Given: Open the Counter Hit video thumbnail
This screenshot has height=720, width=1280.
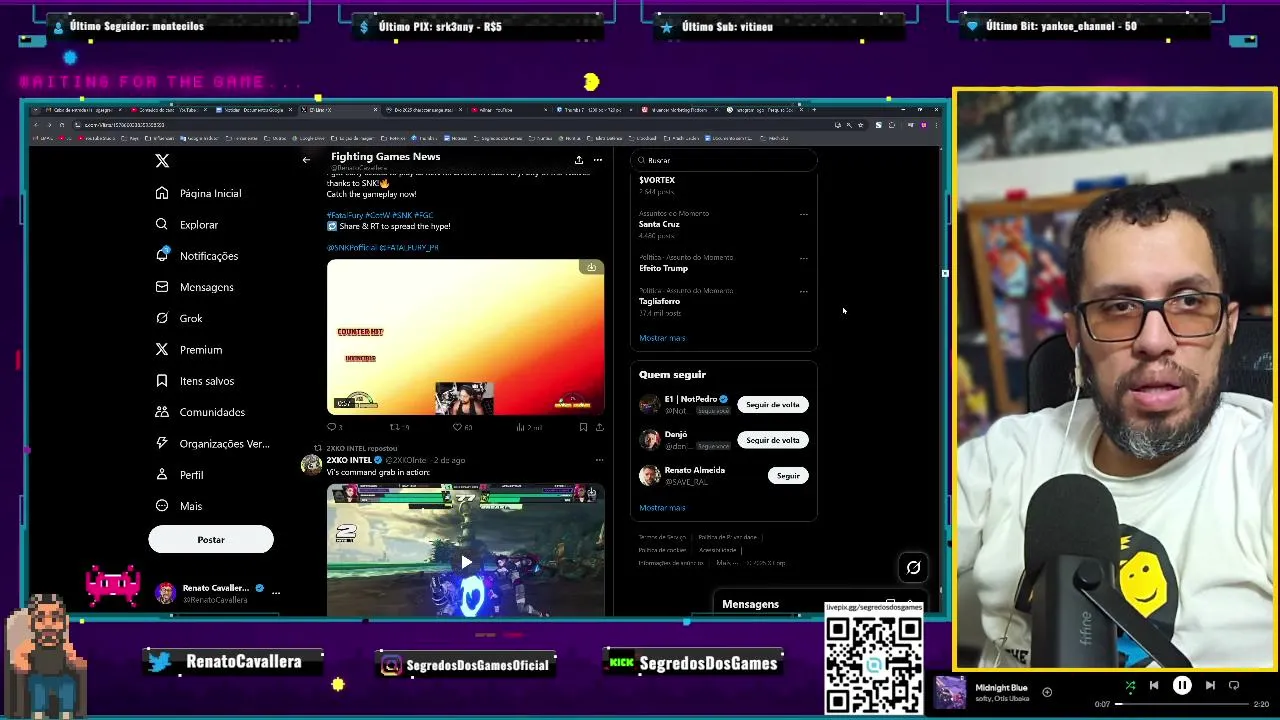Looking at the screenshot, I should coord(465,337).
